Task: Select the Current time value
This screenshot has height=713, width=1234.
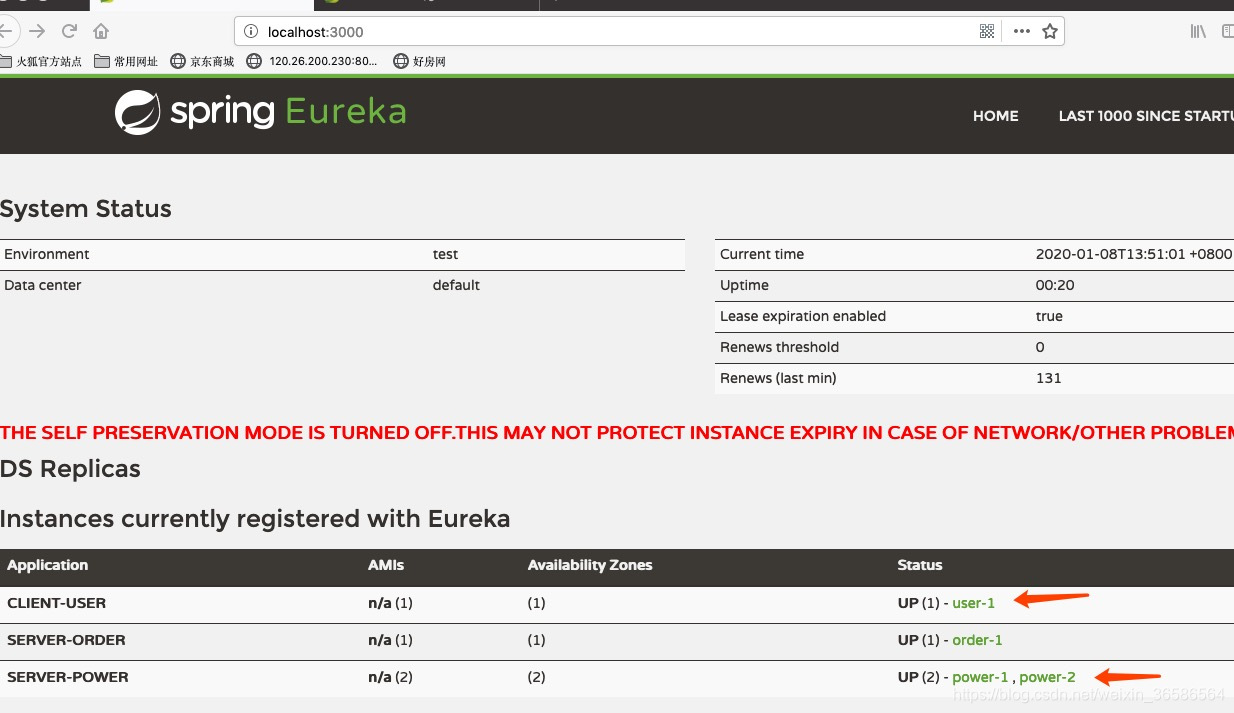Action: tap(1134, 254)
